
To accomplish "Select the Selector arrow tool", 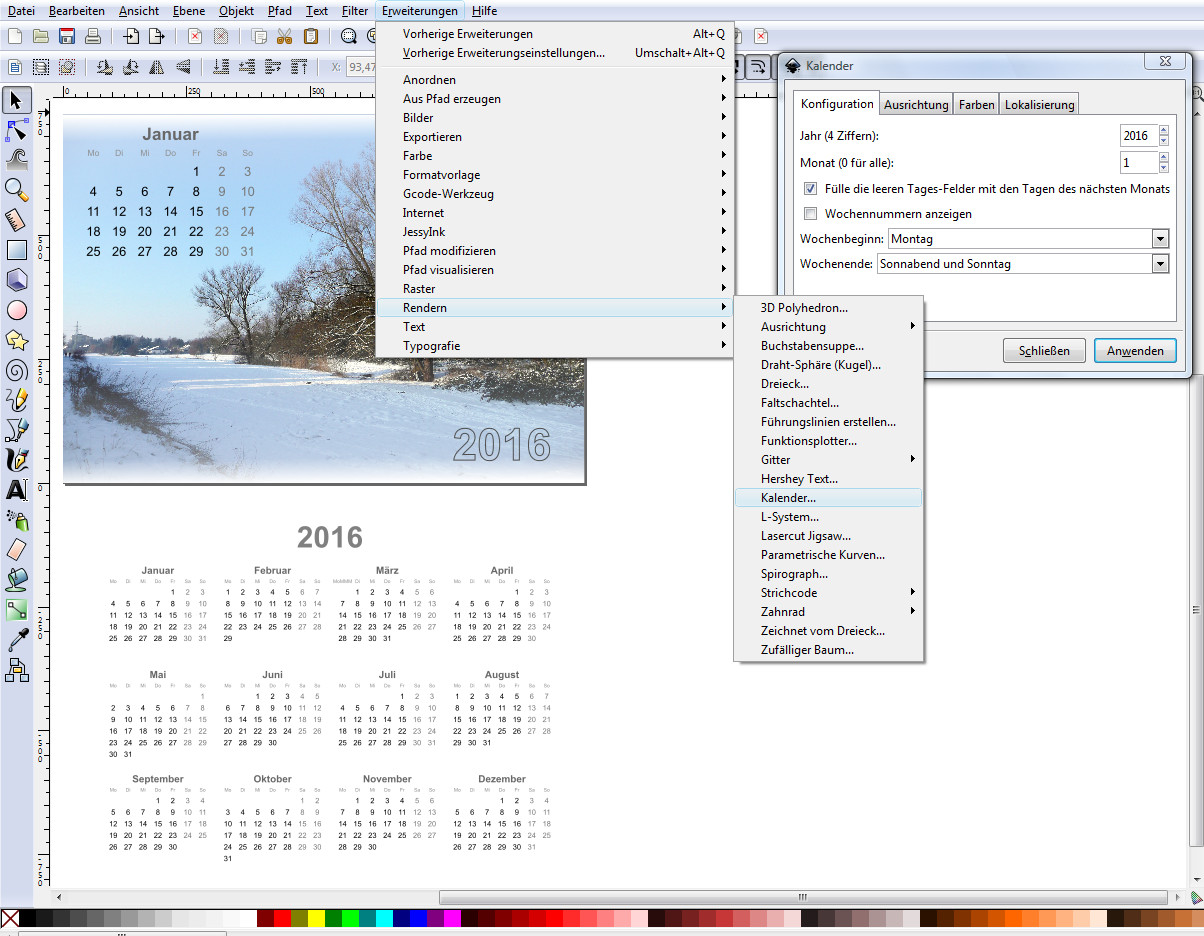I will [x=16, y=100].
